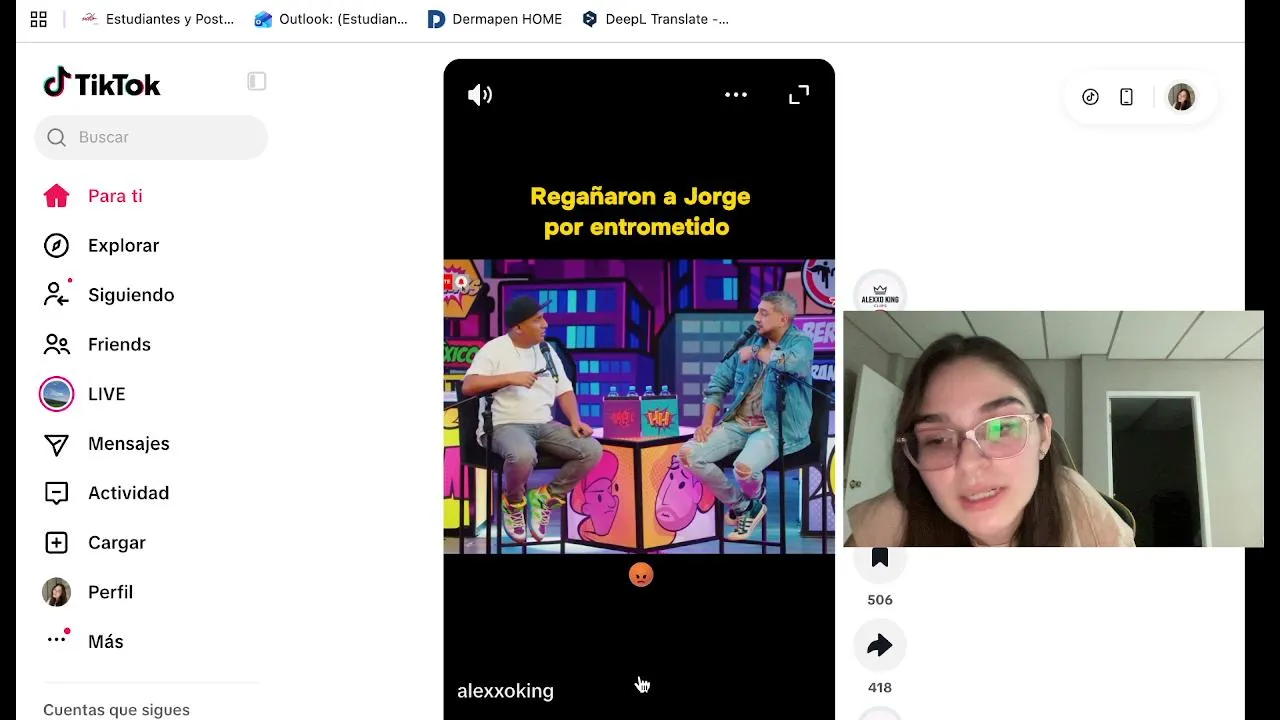Share the video using the arrow button
Viewport: 1280px width, 720px height.
pos(880,646)
